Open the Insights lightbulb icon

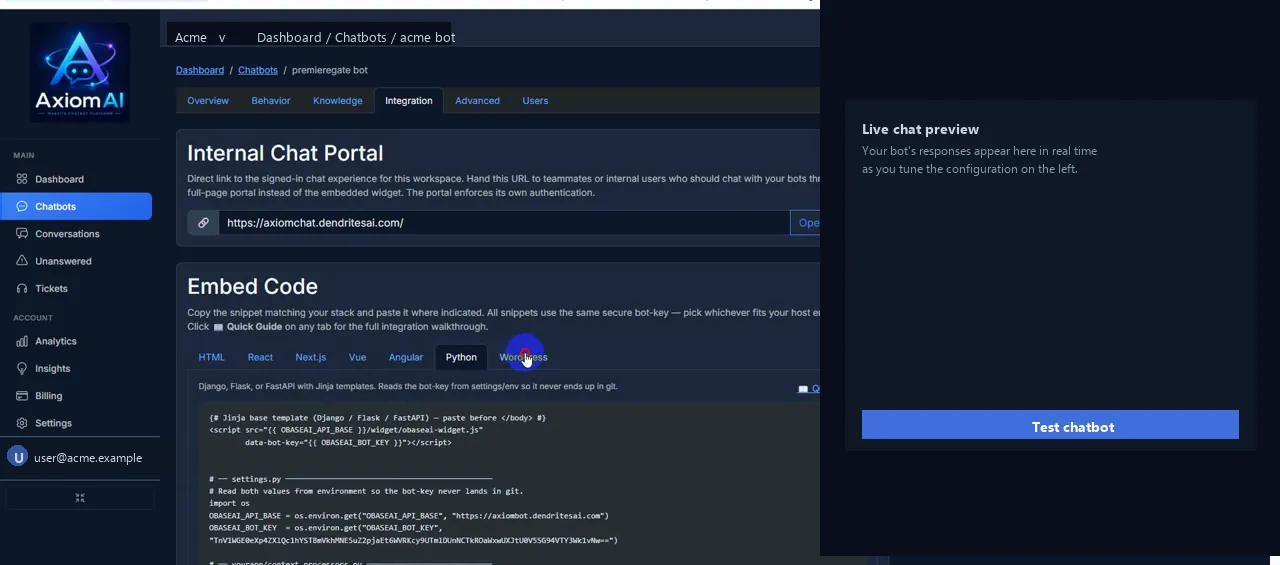(x=22, y=368)
